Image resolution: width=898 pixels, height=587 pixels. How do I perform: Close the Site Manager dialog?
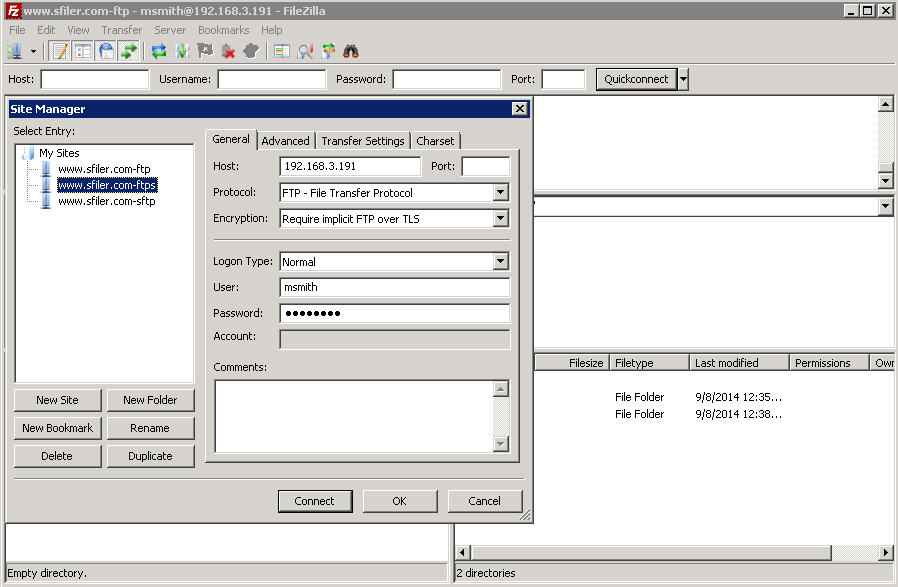pyautogui.click(x=519, y=109)
